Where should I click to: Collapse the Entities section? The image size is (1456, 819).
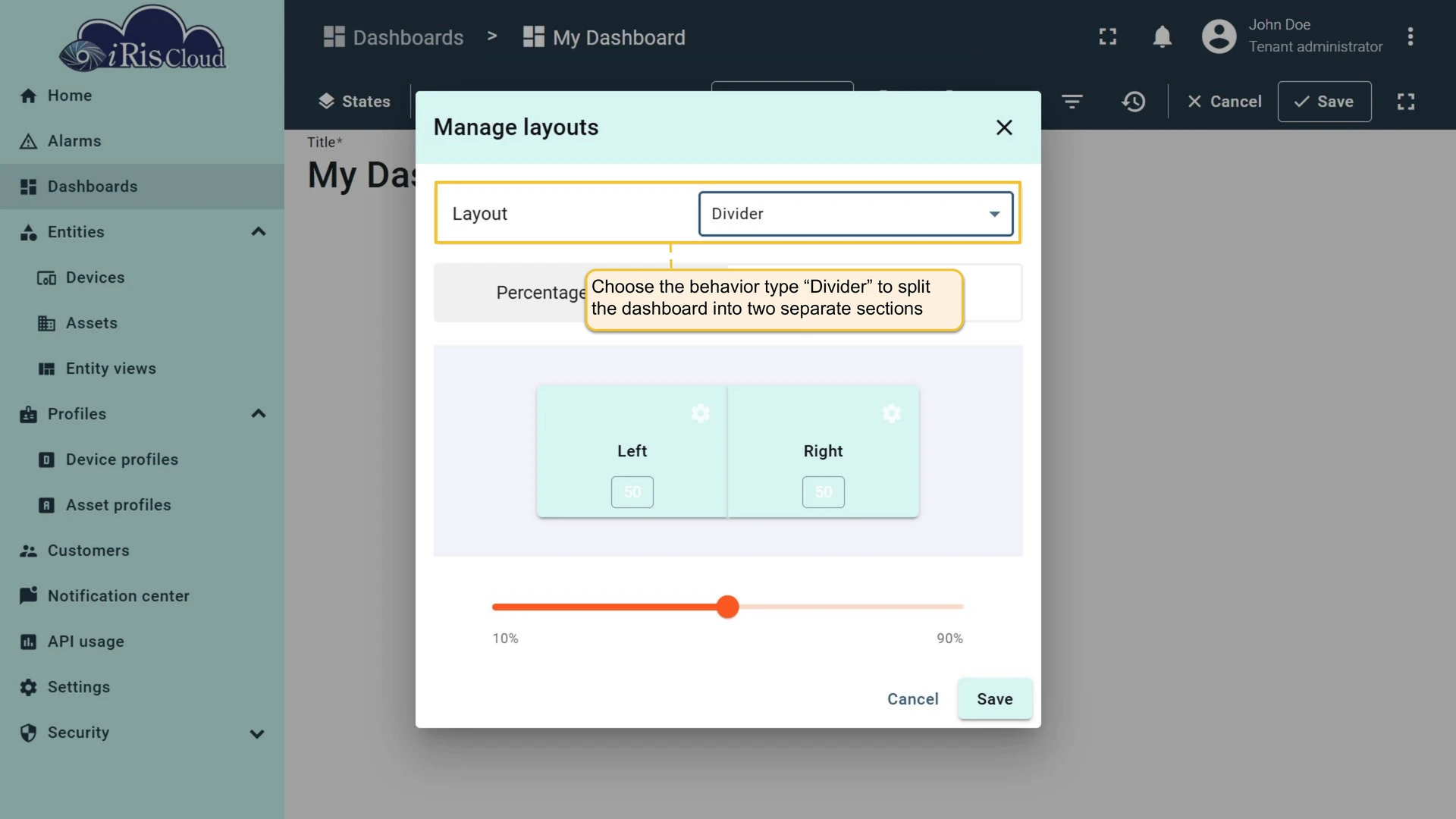pyautogui.click(x=258, y=232)
